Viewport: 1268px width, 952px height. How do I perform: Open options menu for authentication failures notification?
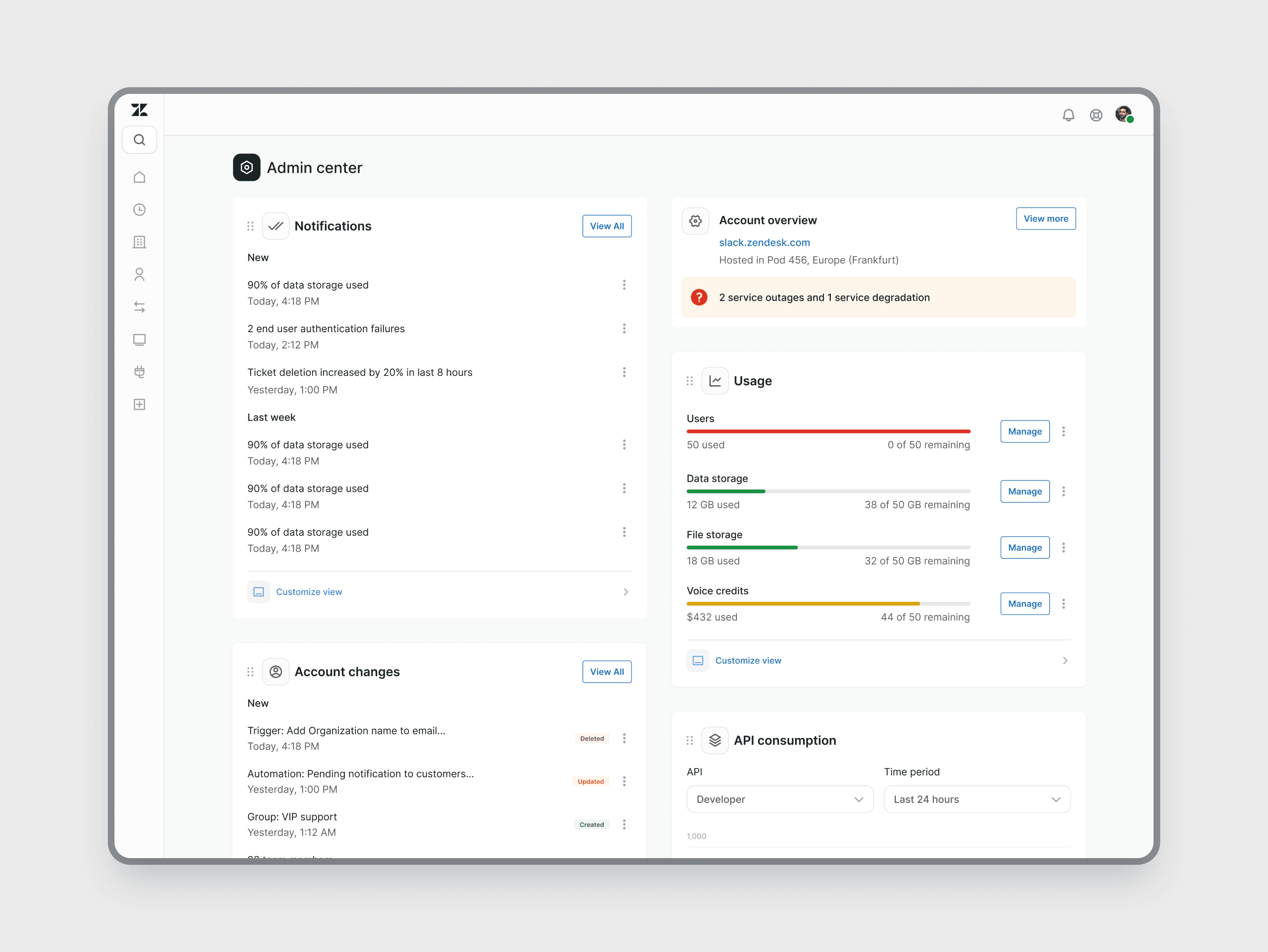[624, 329]
